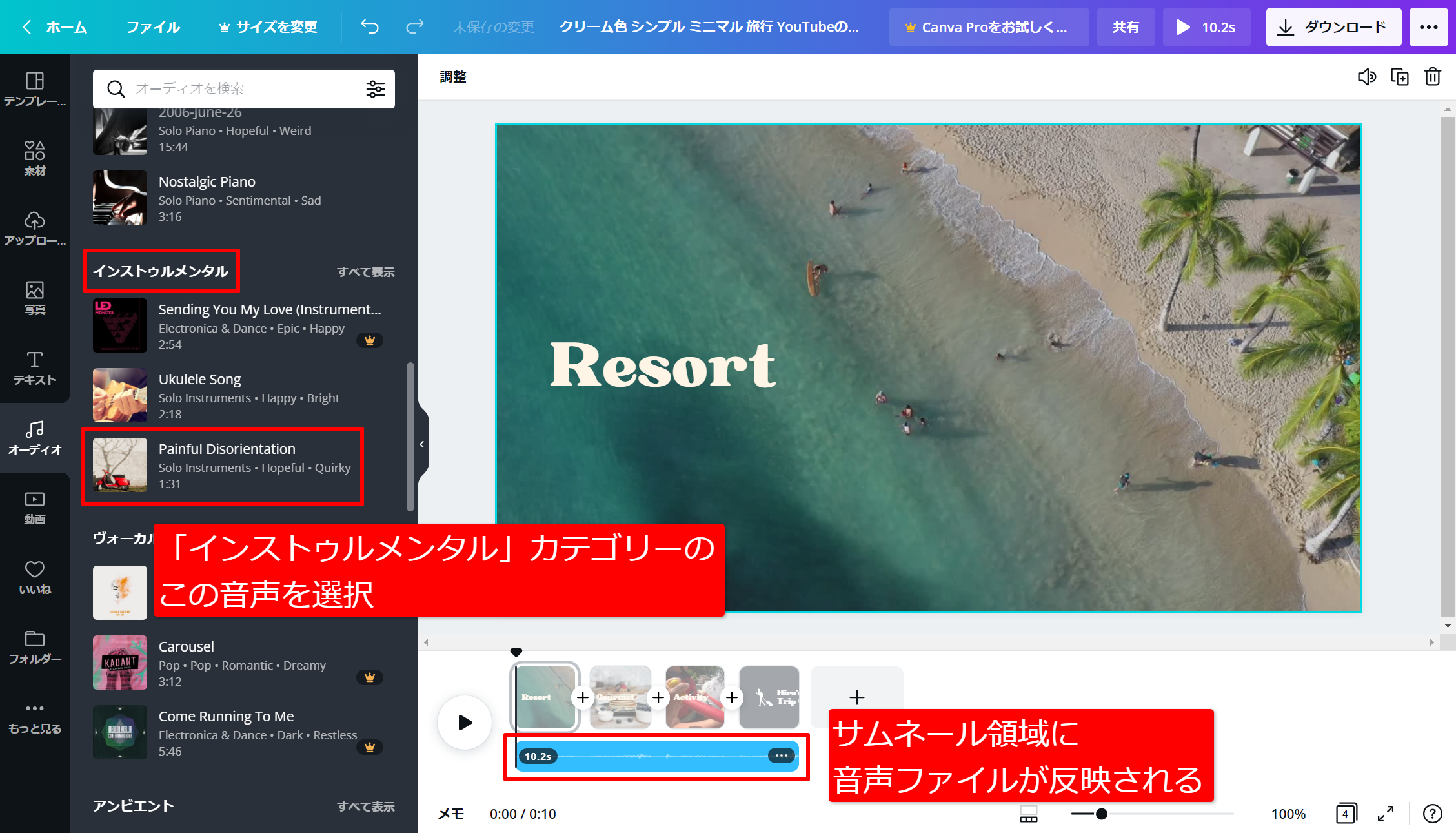Open the 写真 photos panel
Image resolution: width=1456 pixels, height=833 pixels.
click(35, 298)
